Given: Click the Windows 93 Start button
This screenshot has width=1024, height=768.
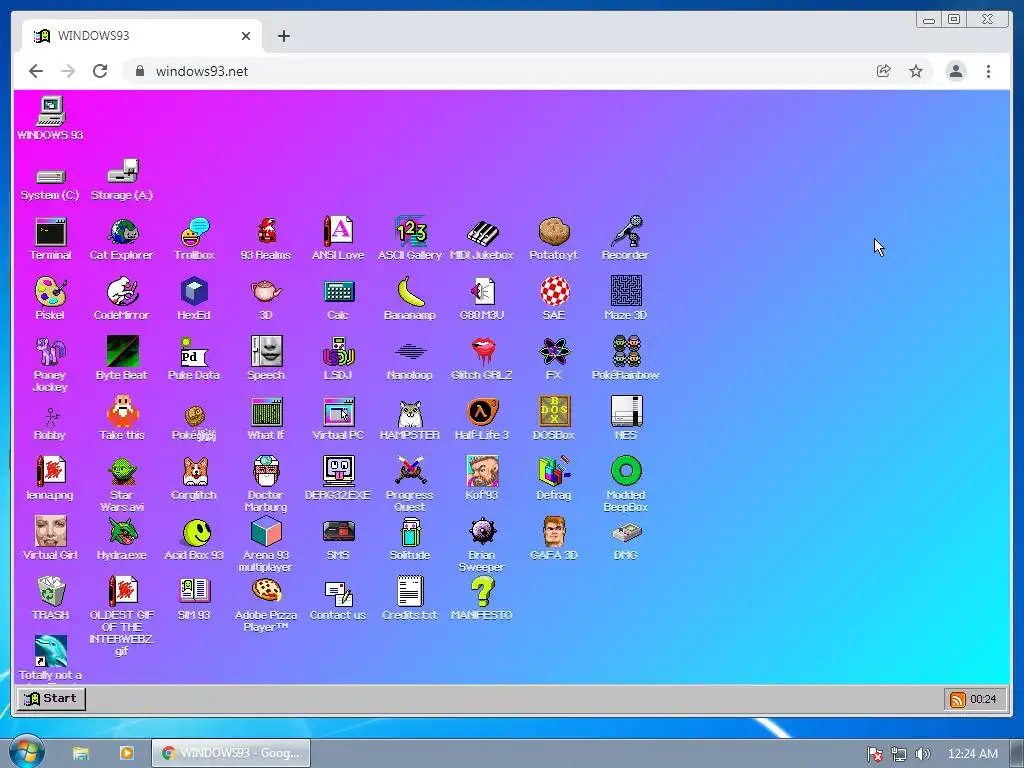Looking at the screenshot, I should coord(51,699).
